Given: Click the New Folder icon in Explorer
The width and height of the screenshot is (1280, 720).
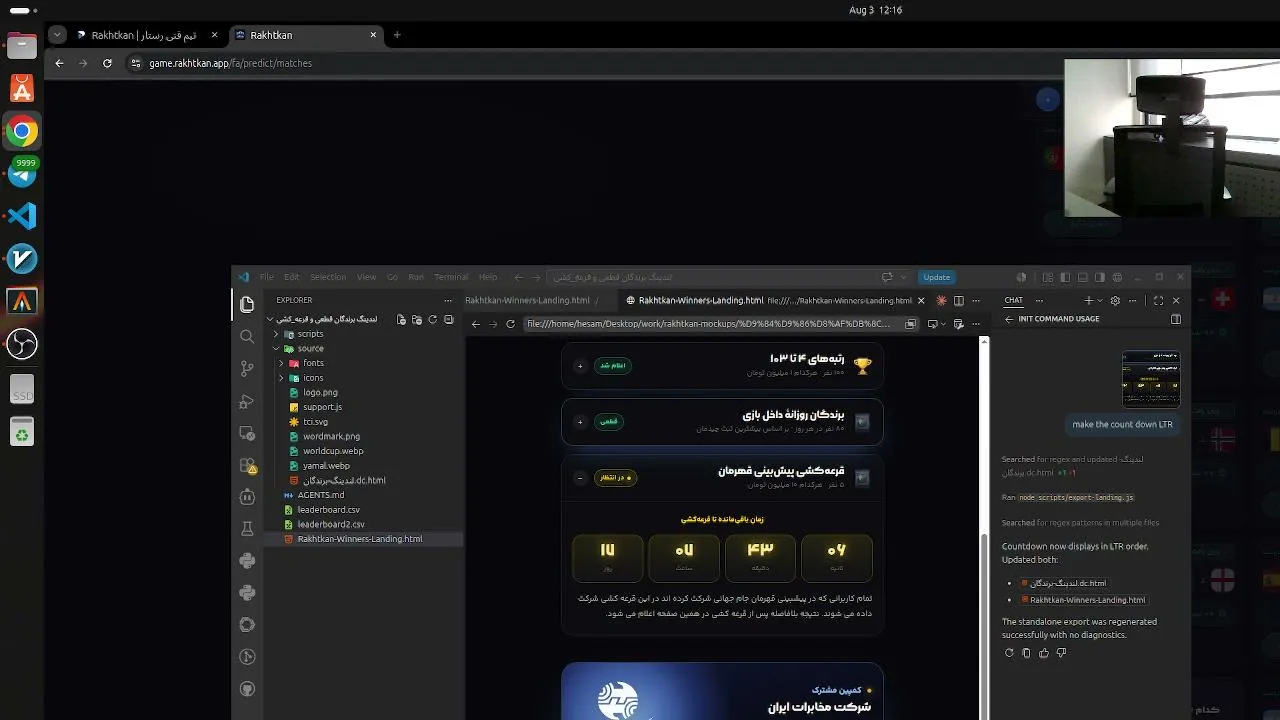Looking at the screenshot, I should pos(416,319).
